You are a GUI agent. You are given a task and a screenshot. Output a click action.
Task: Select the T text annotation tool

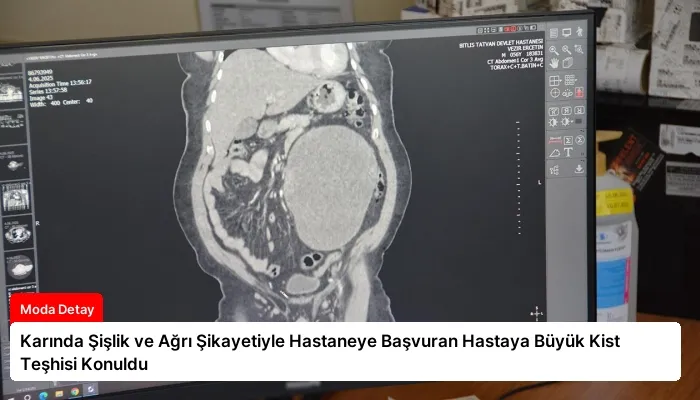tap(568, 152)
